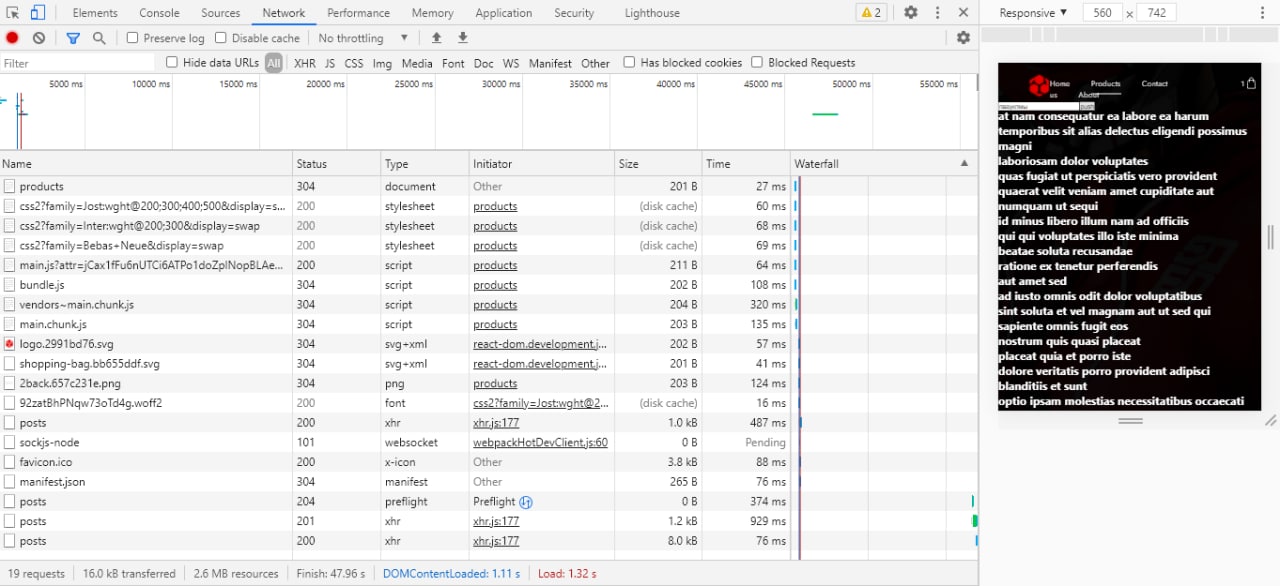Screen dimensions: 1280x586
Task: Open network search magnifier
Action: [99, 38]
